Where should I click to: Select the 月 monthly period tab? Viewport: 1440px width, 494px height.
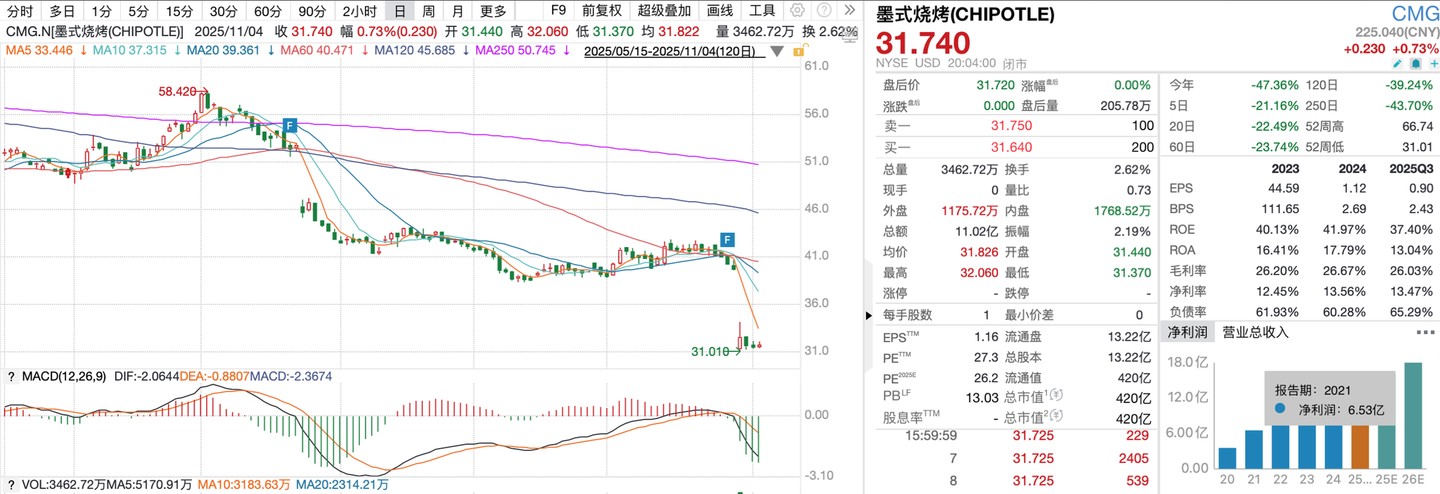pos(457,11)
